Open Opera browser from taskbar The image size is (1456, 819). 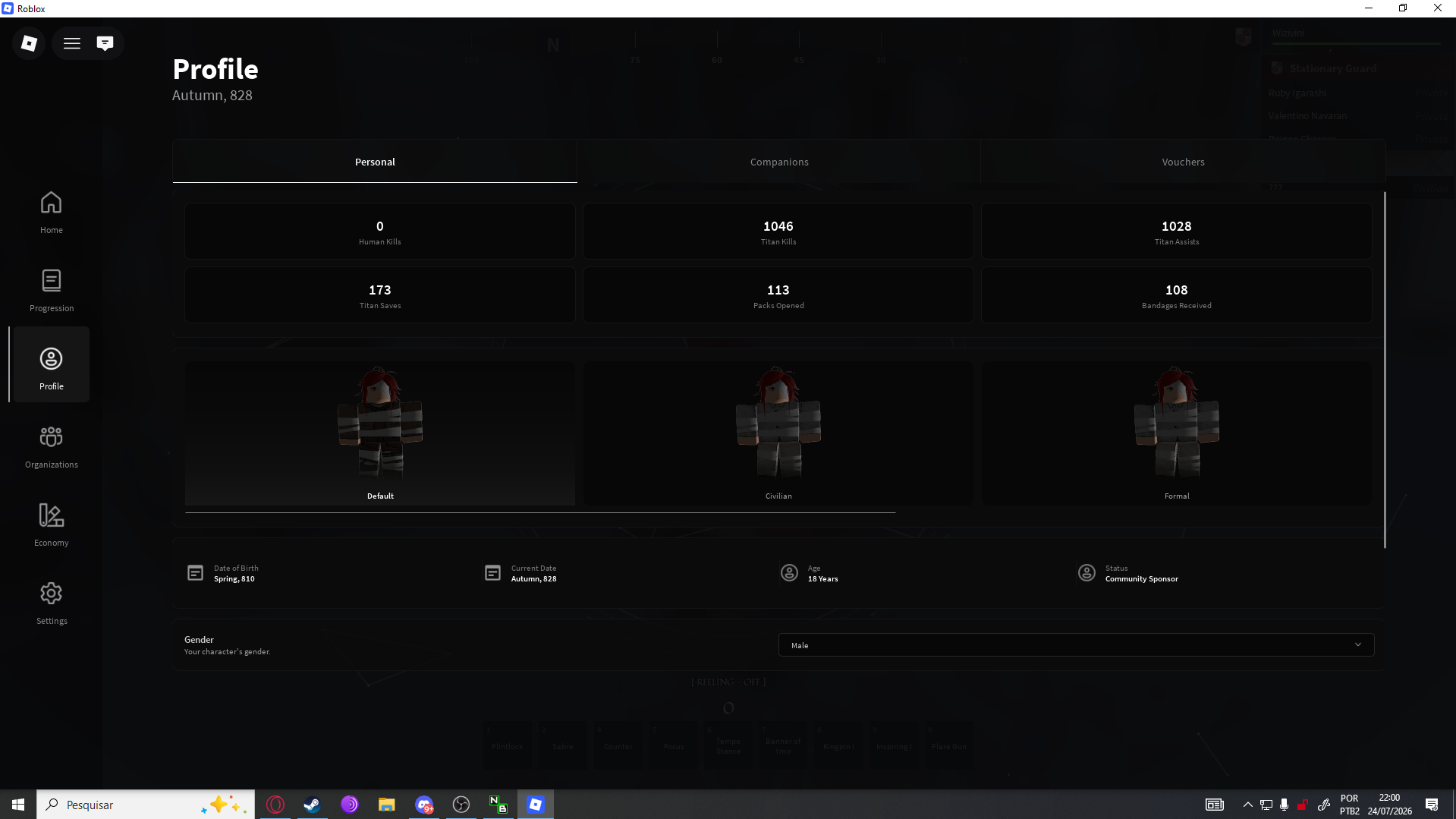point(275,805)
